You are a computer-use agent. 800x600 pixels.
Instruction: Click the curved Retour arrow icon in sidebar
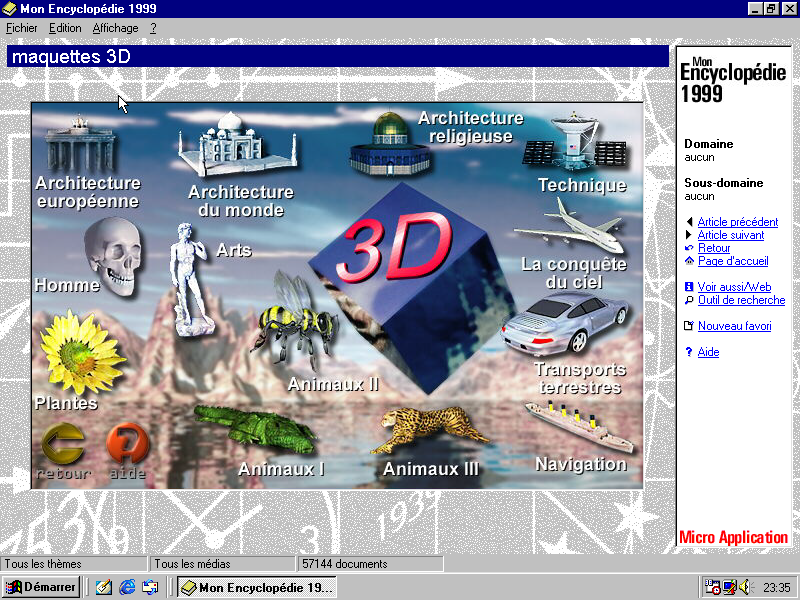pyautogui.click(x=689, y=248)
